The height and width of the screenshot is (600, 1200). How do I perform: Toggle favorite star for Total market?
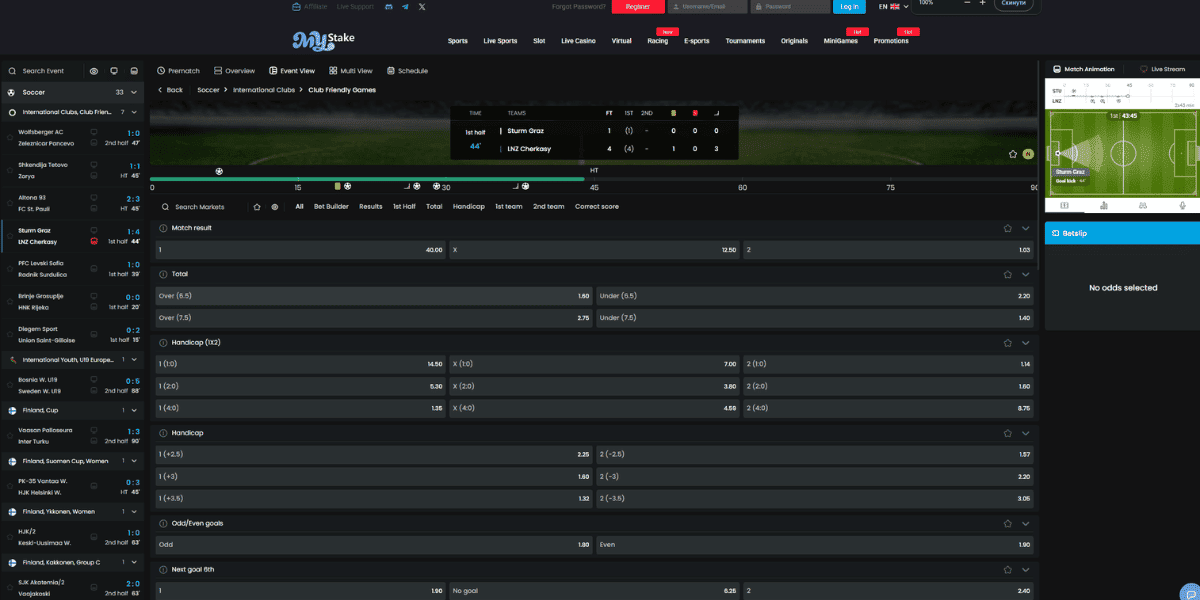1008,274
